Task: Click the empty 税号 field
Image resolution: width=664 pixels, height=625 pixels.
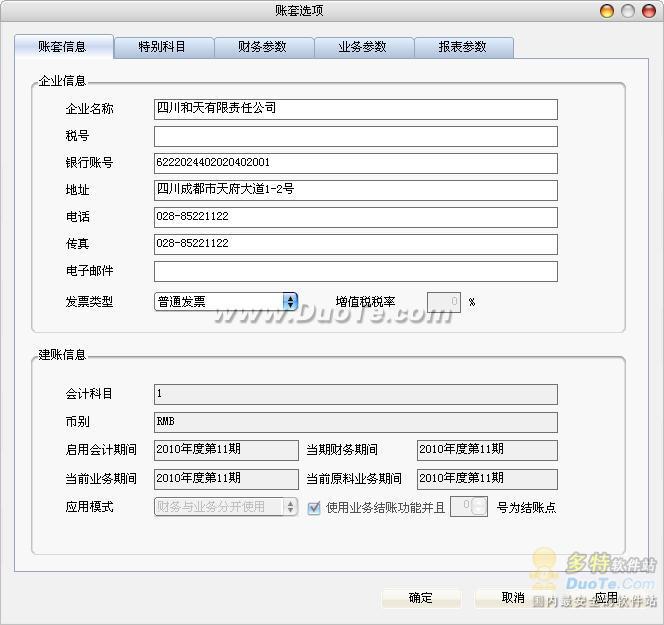Action: click(356, 136)
